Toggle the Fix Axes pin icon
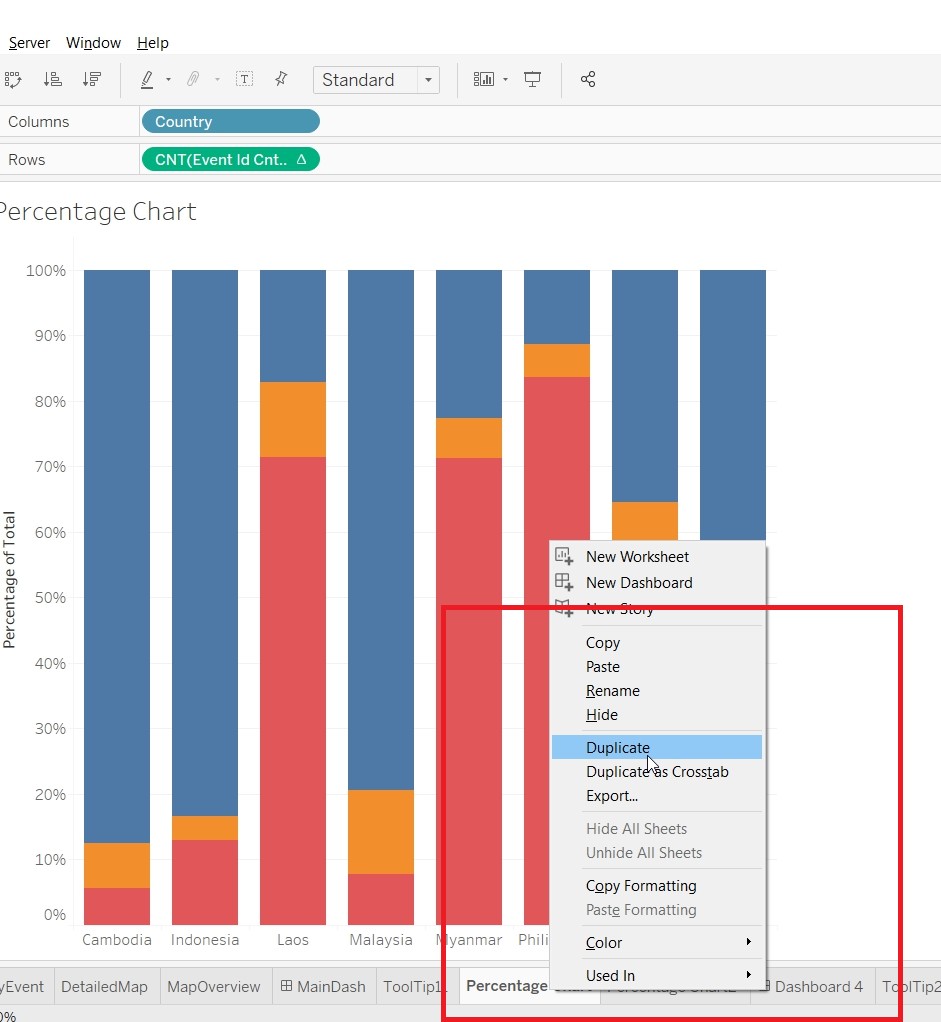Screen dimensions: 941x1022 point(281,80)
